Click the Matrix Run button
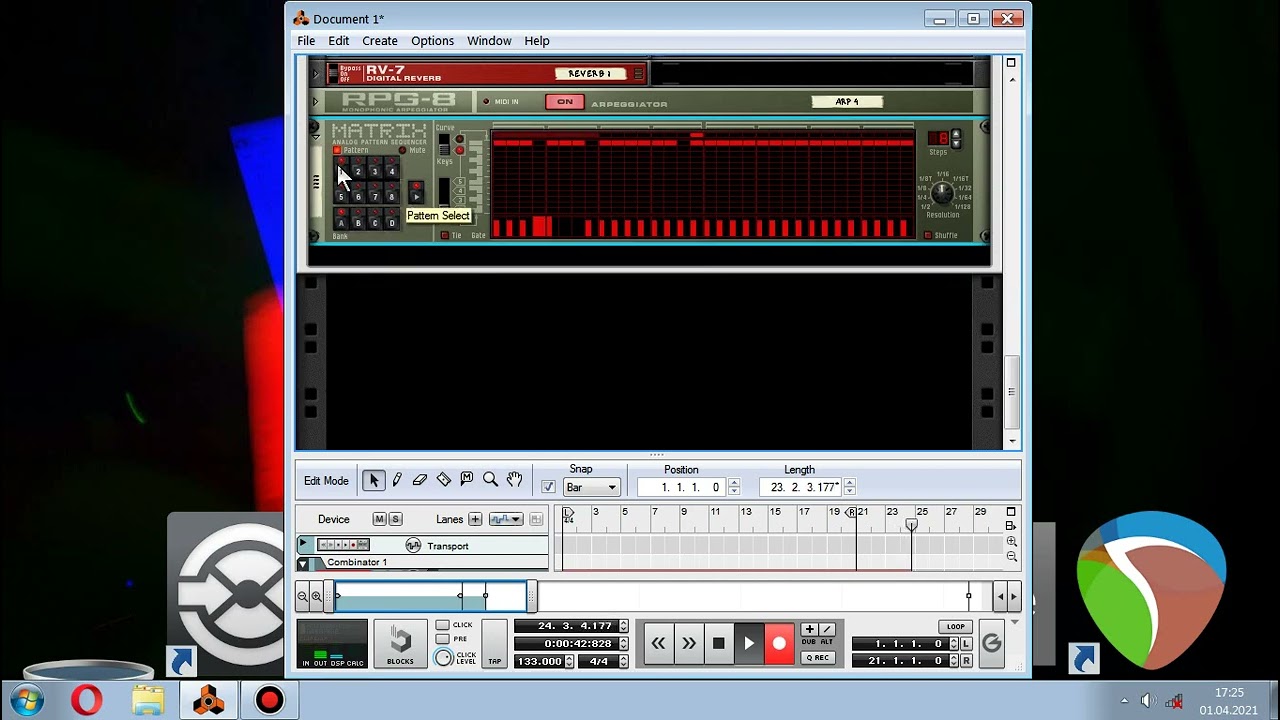 (x=416, y=192)
